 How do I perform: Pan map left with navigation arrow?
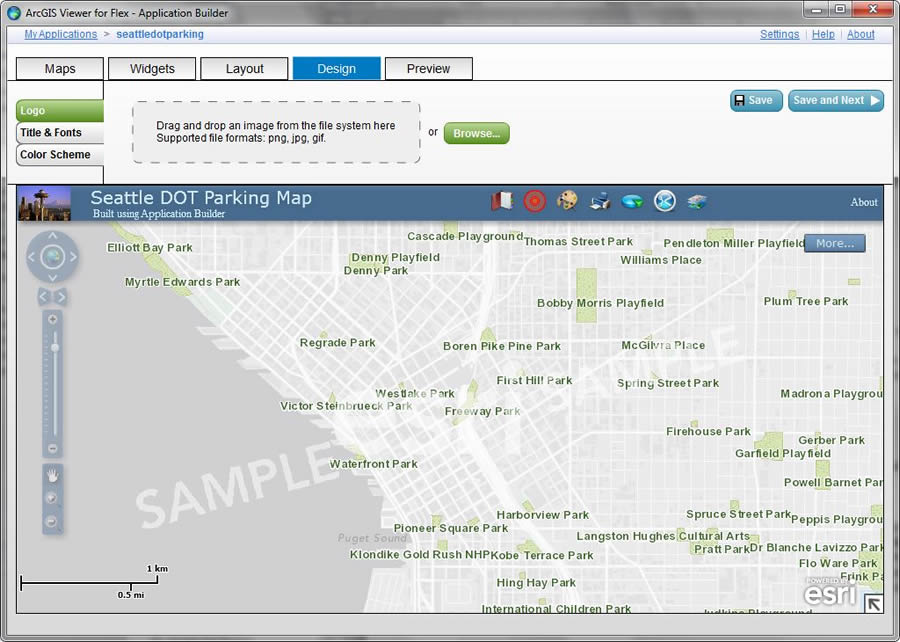[32, 257]
